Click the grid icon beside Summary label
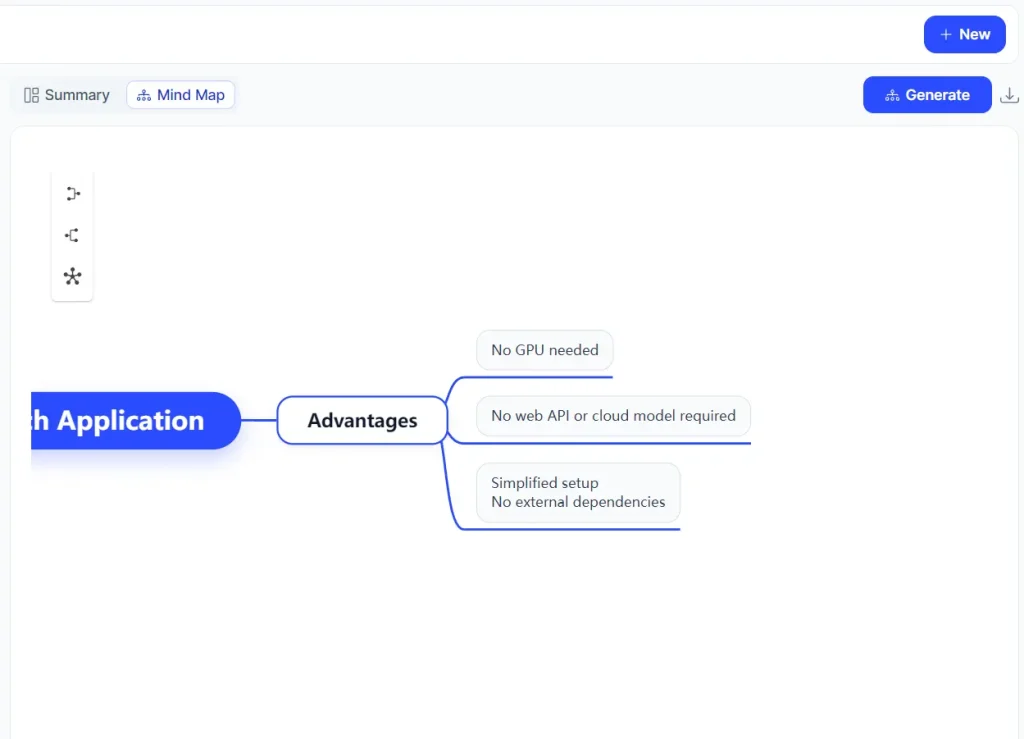The image size is (1024, 739). coord(31,94)
